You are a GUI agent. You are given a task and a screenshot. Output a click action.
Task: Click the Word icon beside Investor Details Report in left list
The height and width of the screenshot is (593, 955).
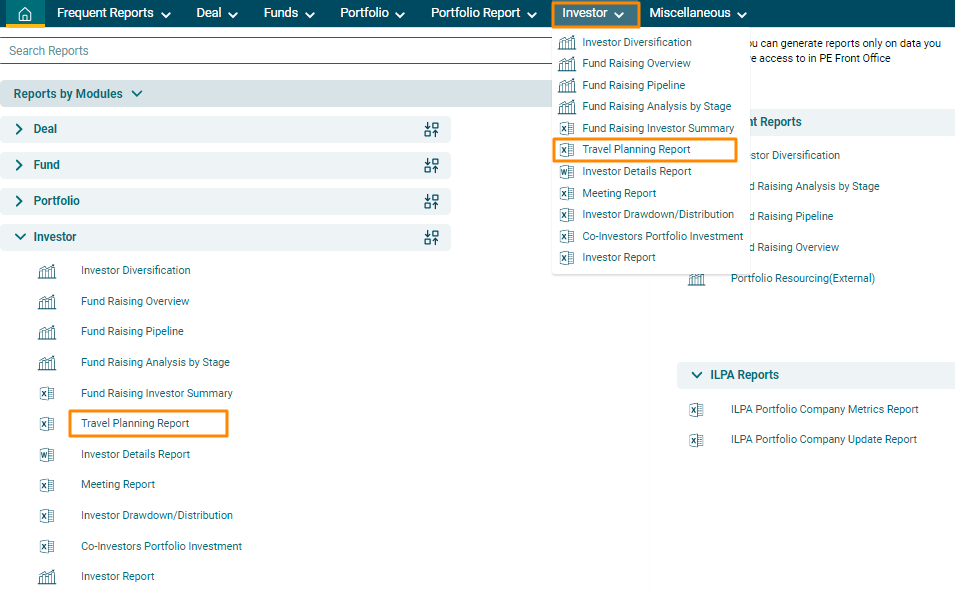coord(47,455)
